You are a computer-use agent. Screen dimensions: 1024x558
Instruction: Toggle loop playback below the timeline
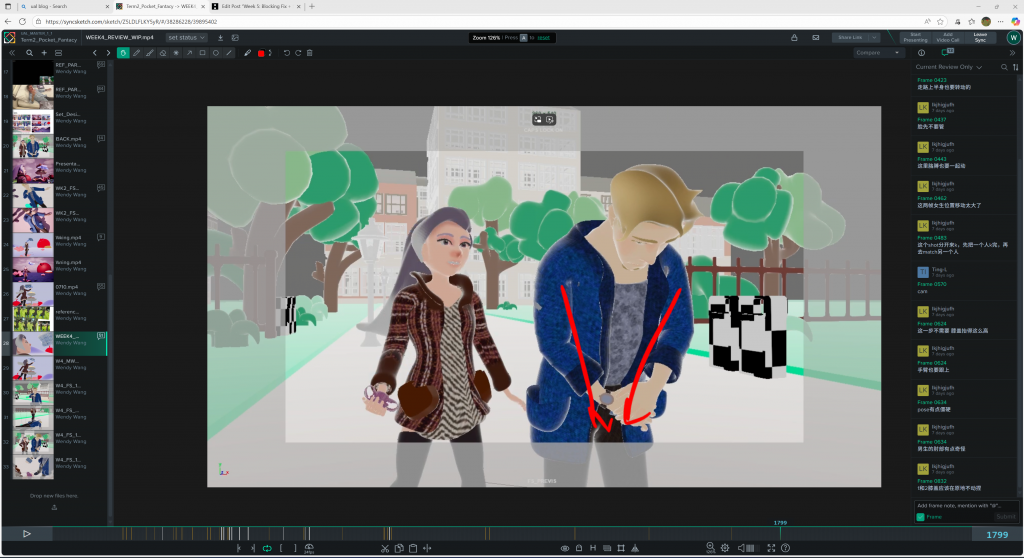[267, 548]
